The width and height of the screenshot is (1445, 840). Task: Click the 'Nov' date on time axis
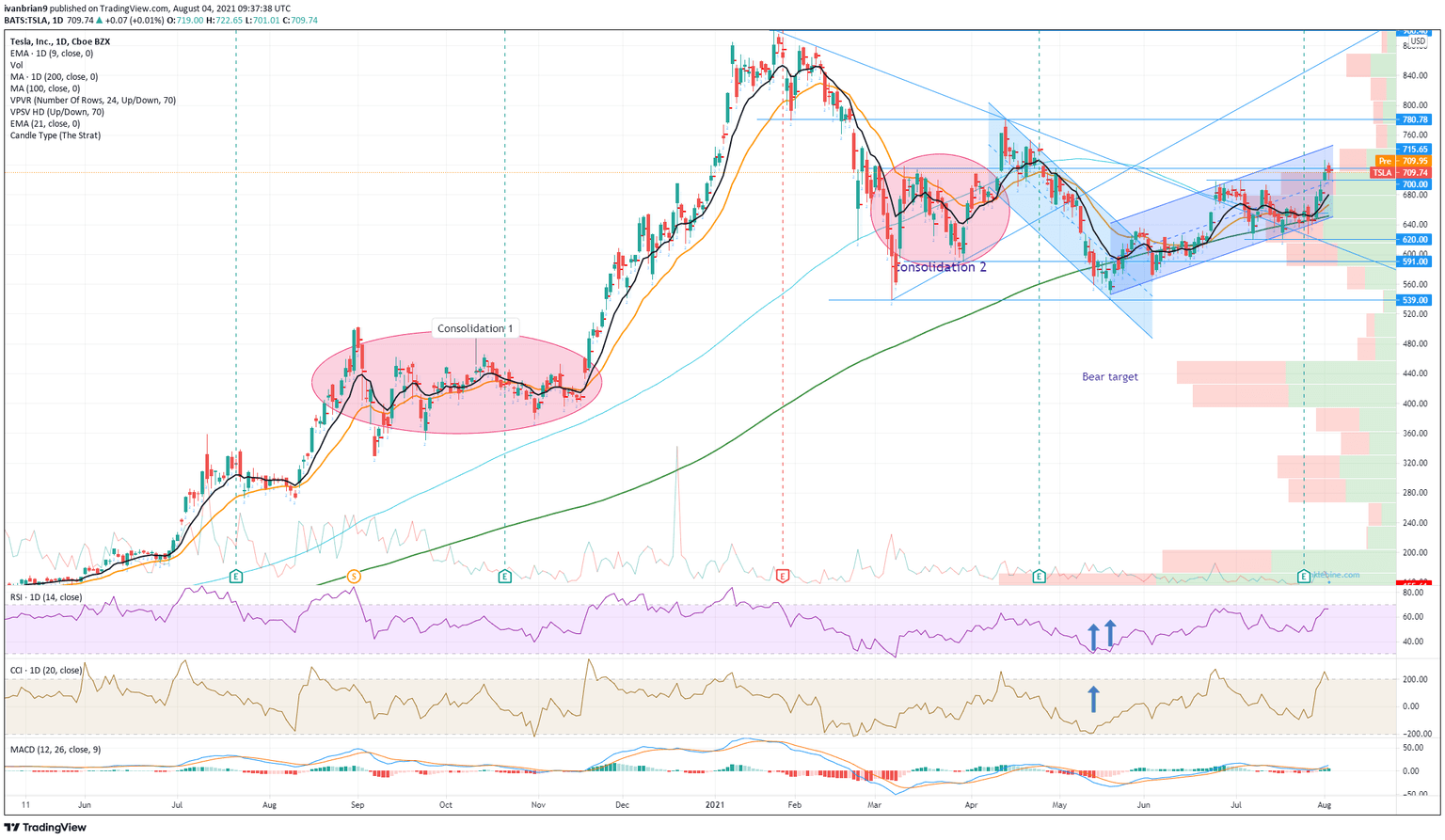(x=538, y=805)
